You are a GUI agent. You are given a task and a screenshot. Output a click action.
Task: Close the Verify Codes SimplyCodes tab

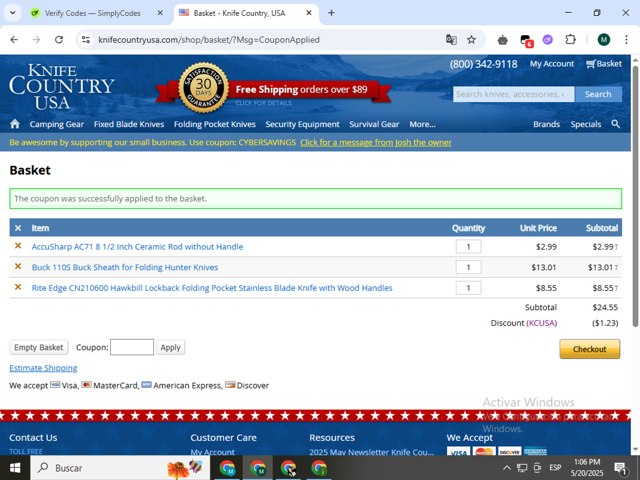coord(160,13)
